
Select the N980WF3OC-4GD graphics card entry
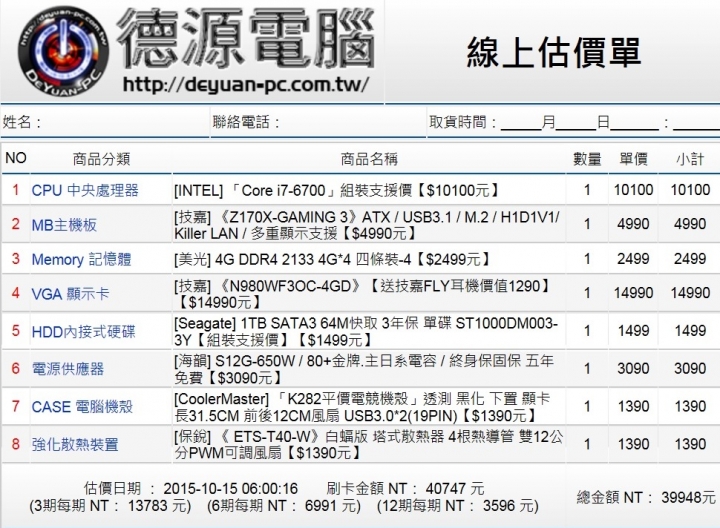point(362,294)
